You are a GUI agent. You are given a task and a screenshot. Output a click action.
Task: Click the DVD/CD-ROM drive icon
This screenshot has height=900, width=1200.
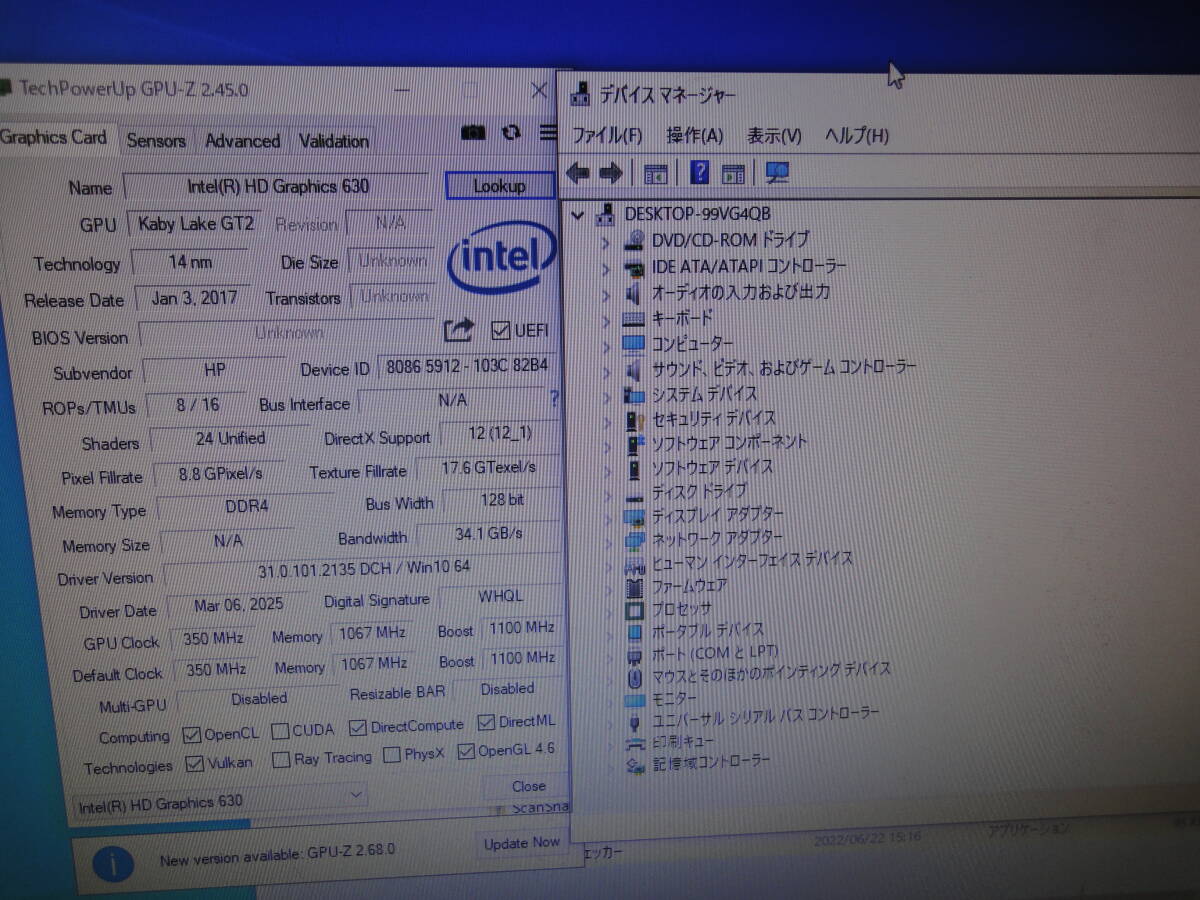coord(634,240)
